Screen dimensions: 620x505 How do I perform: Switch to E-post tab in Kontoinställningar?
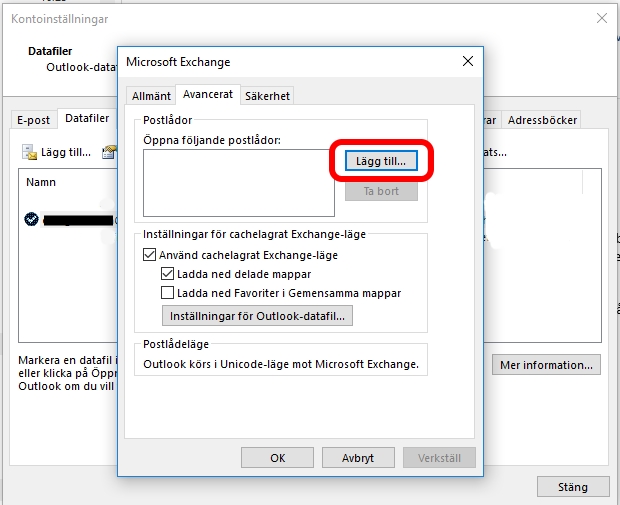[33, 120]
